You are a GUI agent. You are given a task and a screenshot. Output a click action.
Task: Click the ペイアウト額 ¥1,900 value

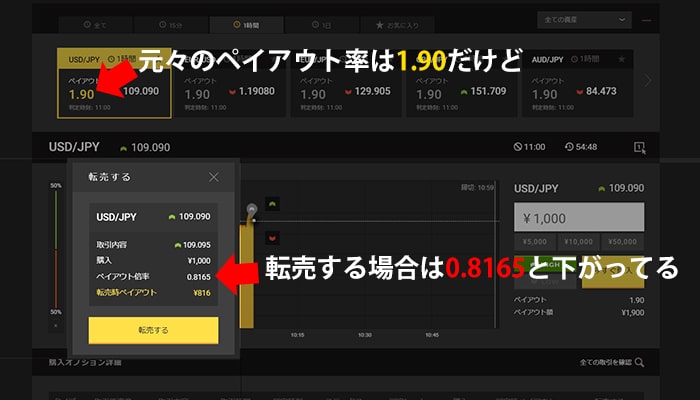[633, 312]
